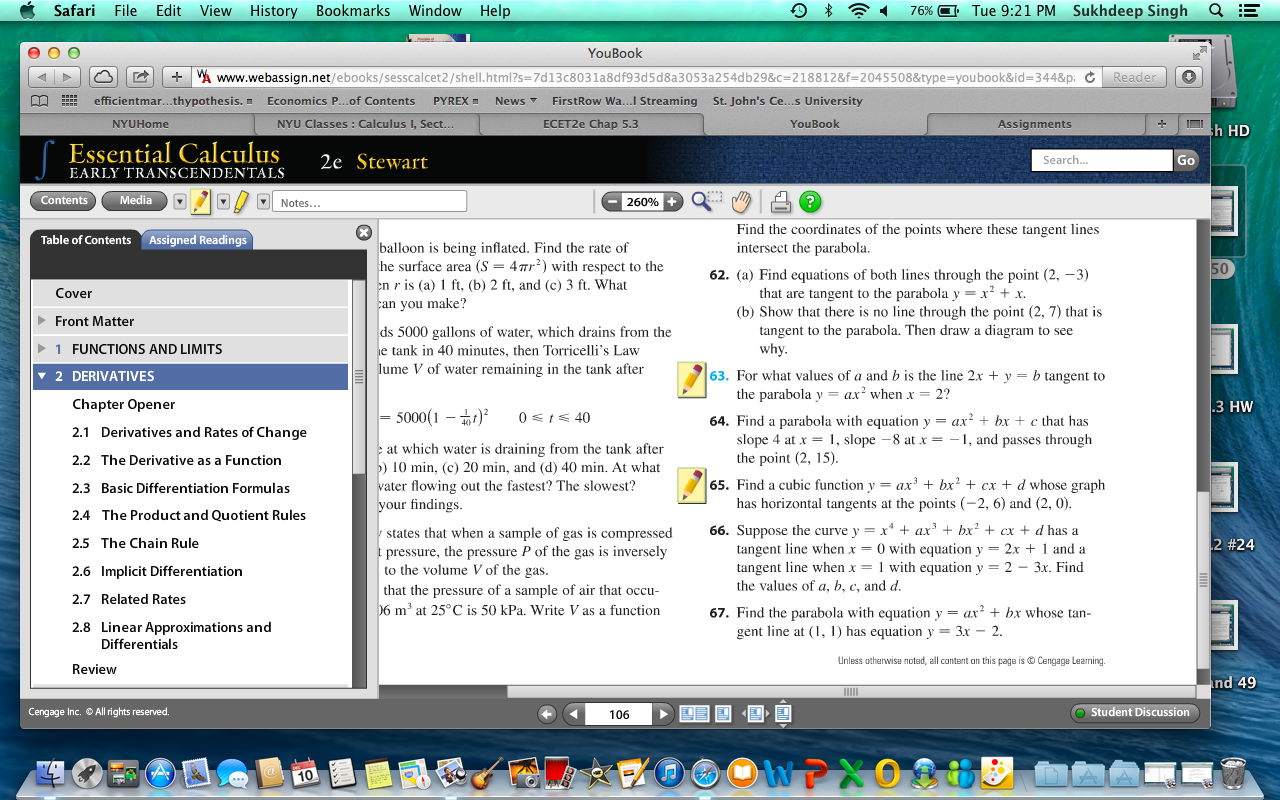Click the page number field
The image size is (1280, 800).
point(619,714)
